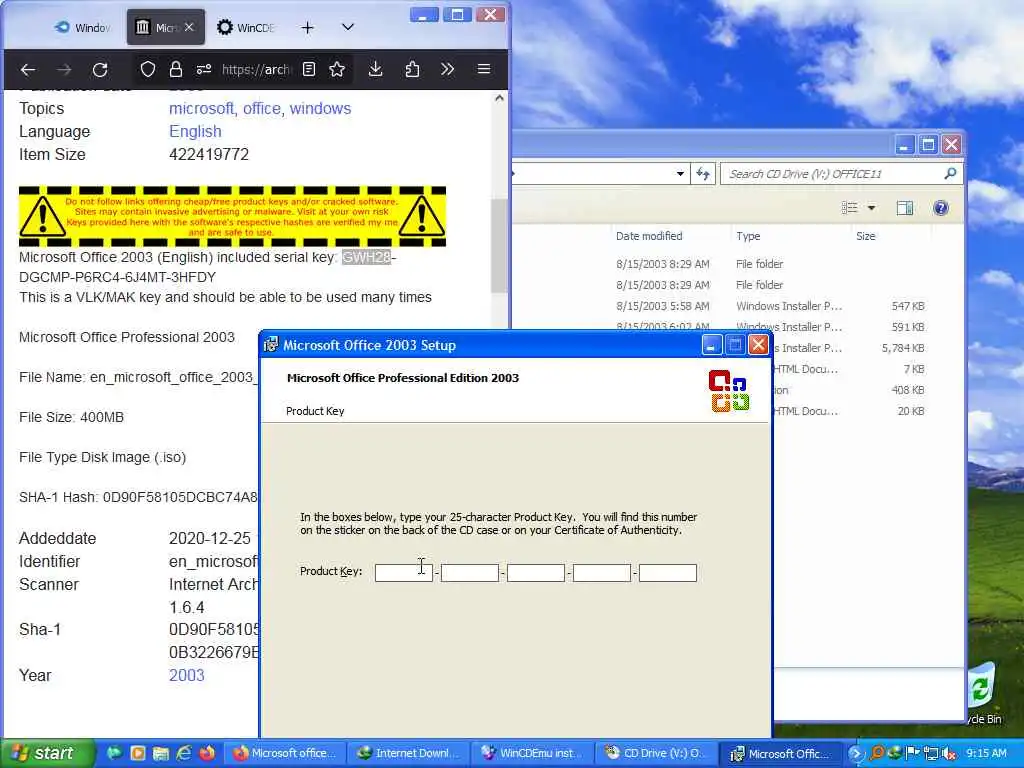Refresh the Explorer address bar
The image size is (1024, 768).
click(703, 174)
